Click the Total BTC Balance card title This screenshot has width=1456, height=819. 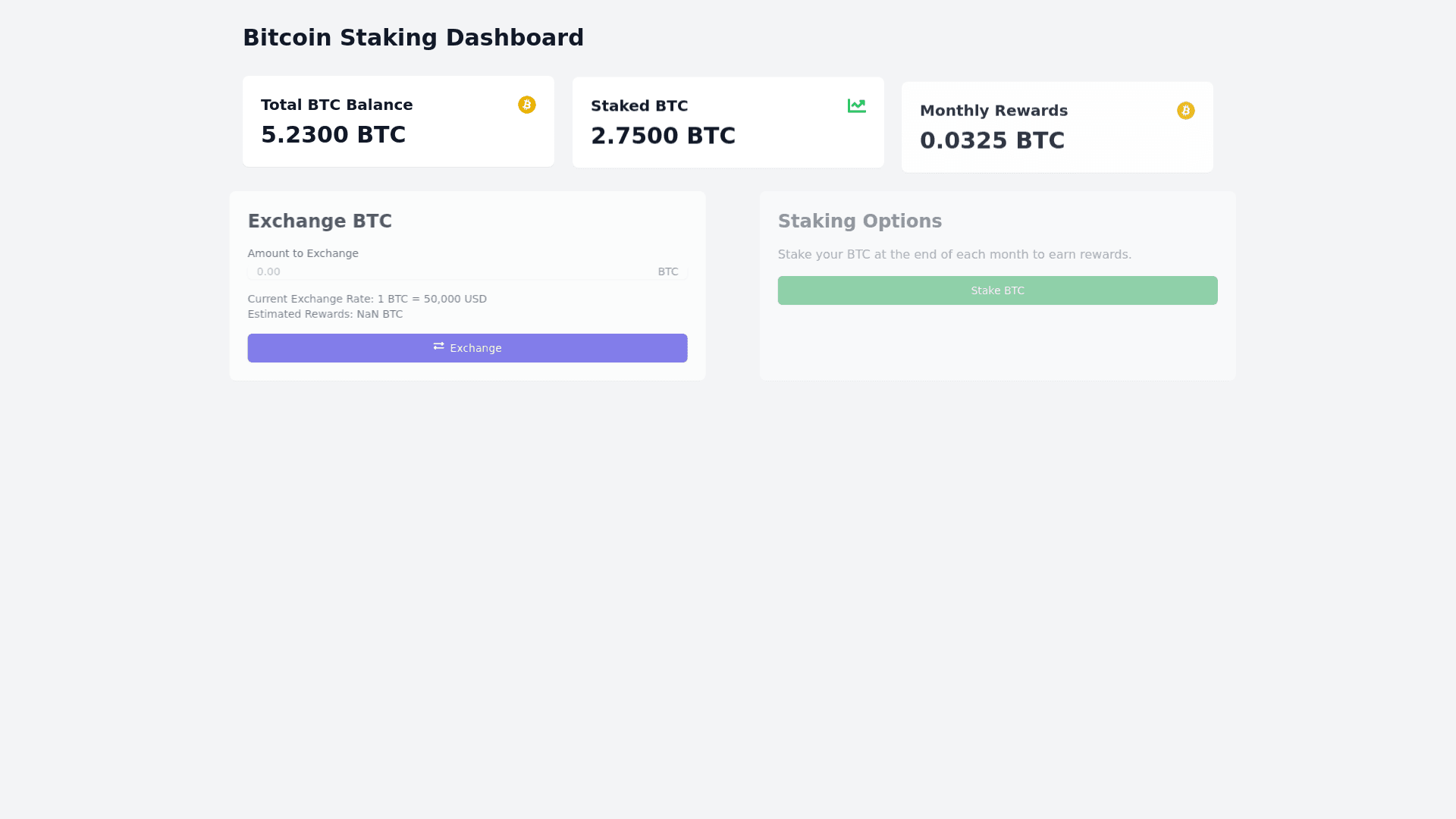pyautogui.click(x=337, y=105)
